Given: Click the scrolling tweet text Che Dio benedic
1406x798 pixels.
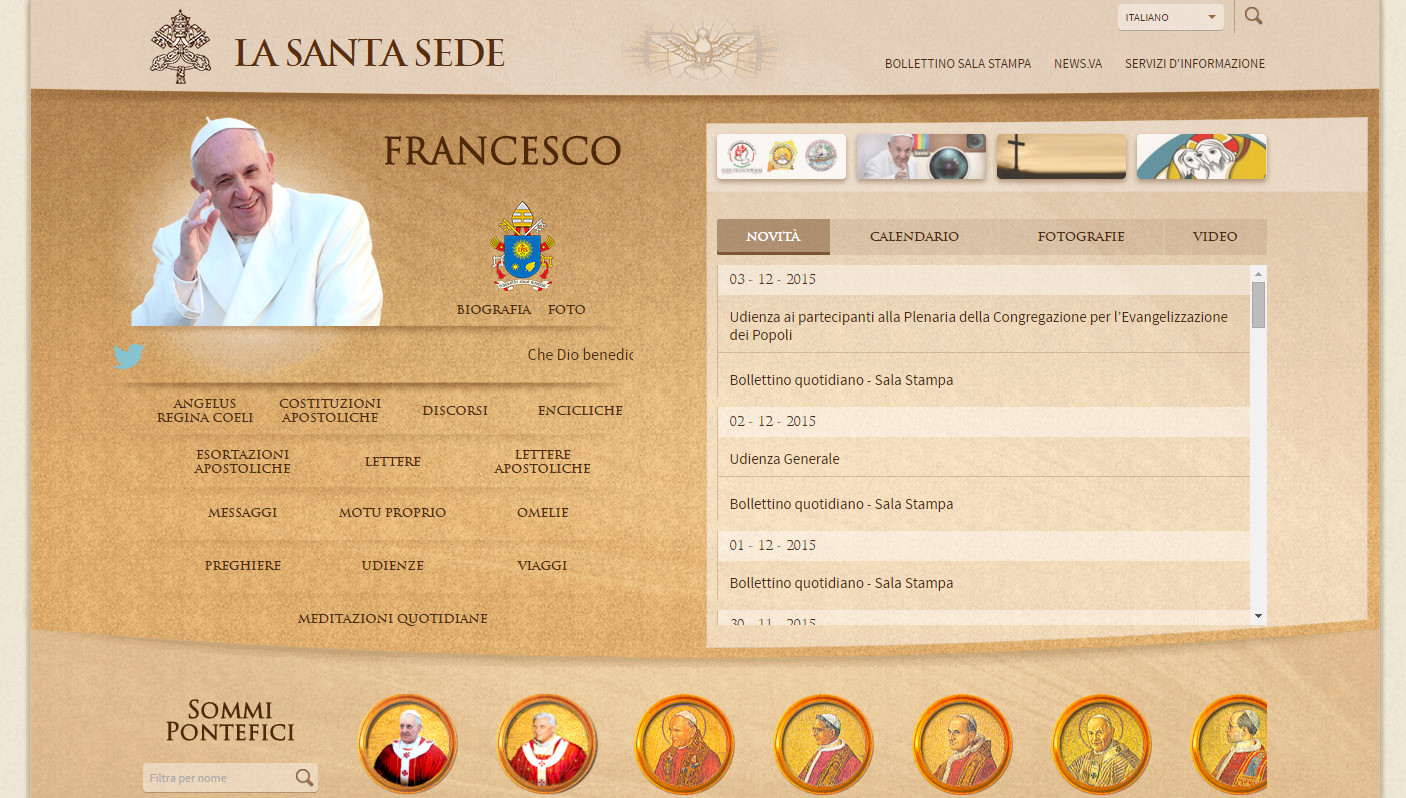Looking at the screenshot, I should pyautogui.click(x=580, y=355).
